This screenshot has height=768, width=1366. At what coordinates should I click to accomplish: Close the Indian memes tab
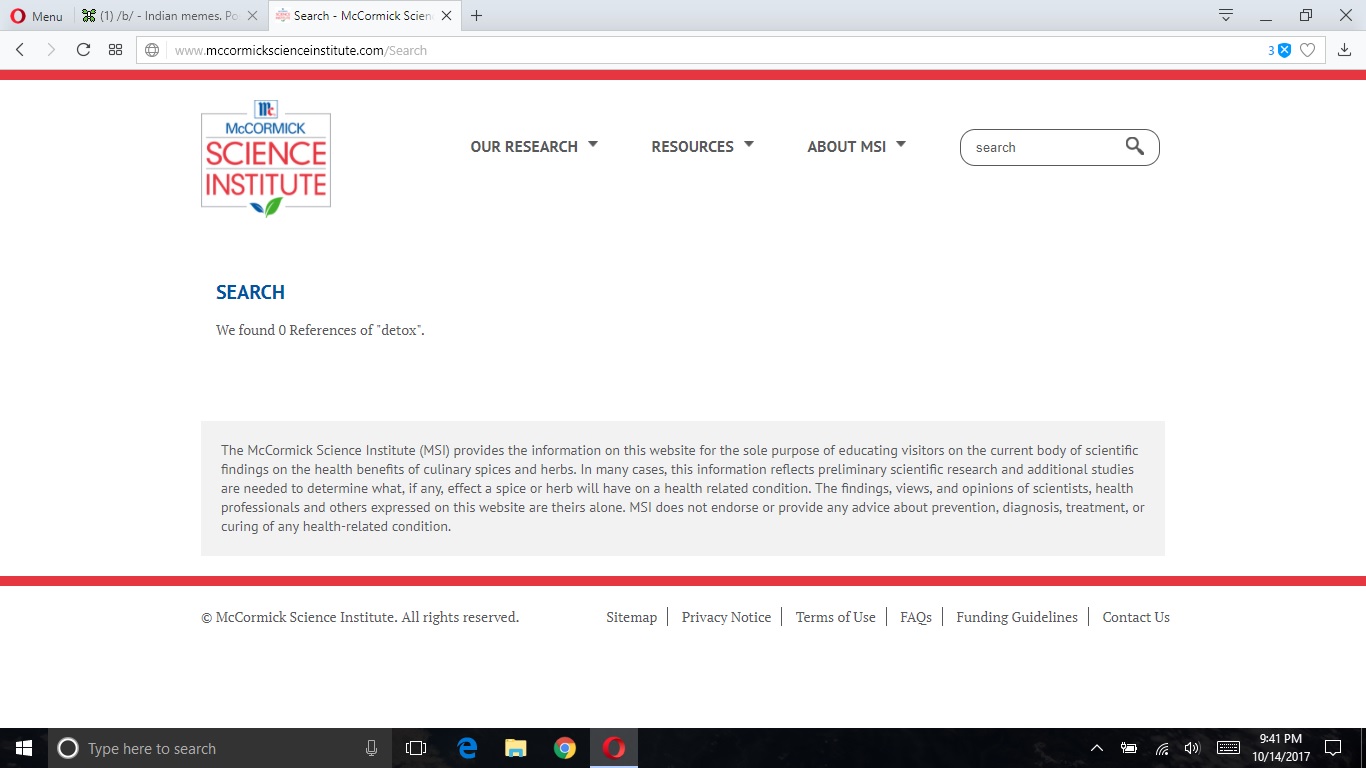(251, 16)
